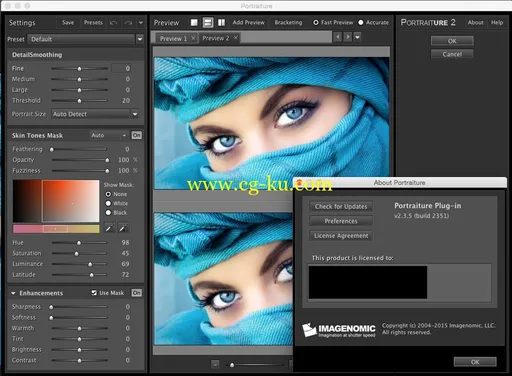The width and height of the screenshot is (512, 376).
Task: Toggle Enhancements On button
Action: [136, 293]
